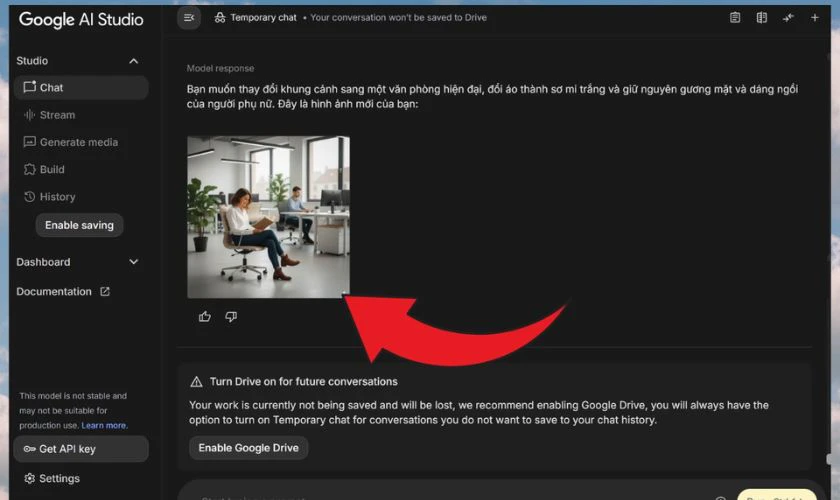Click the Google AI Studio logo
Viewport: 840px width, 500px height.
(81, 20)
